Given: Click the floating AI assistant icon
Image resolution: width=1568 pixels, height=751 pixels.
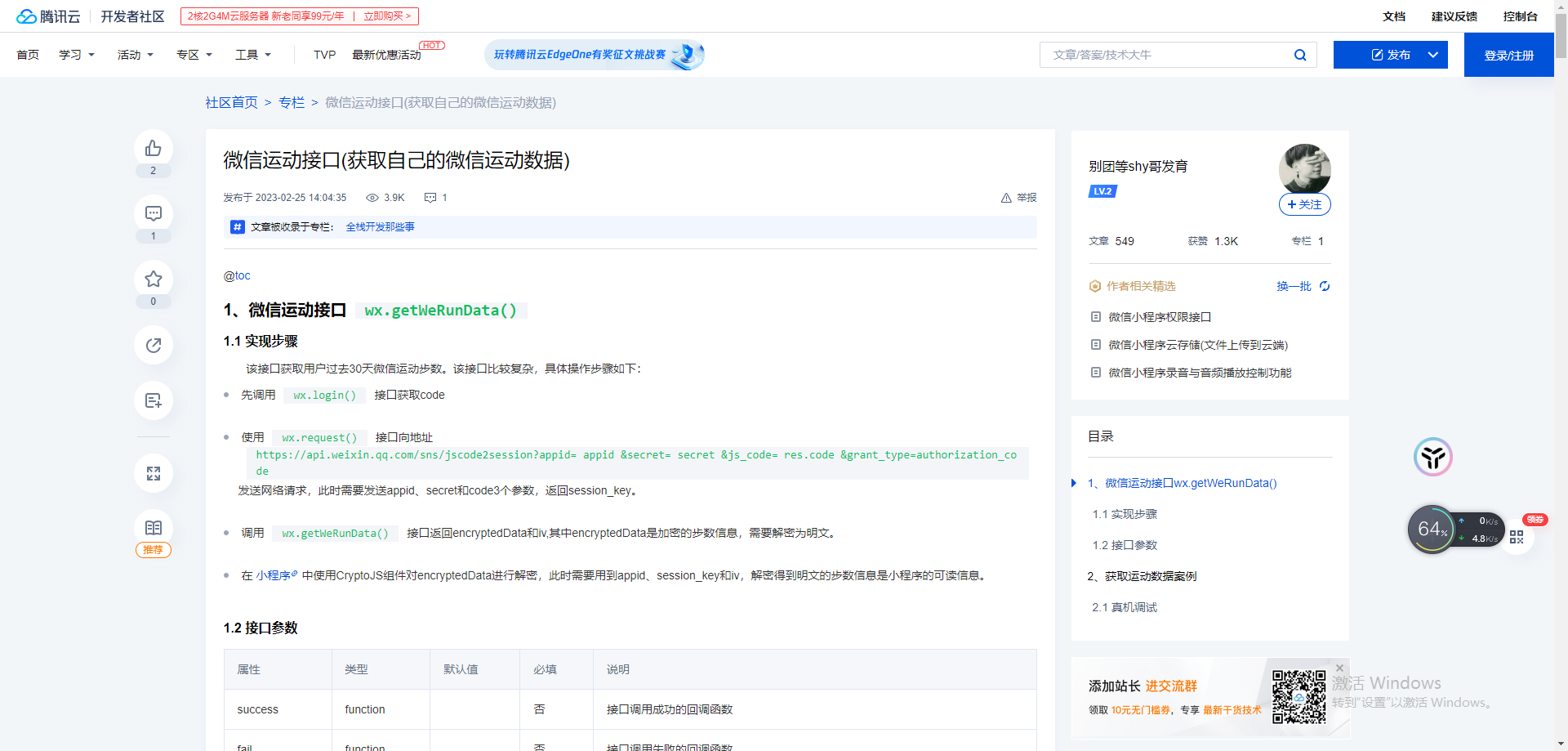Looking at the screenshot, I should pos(1433,457).
